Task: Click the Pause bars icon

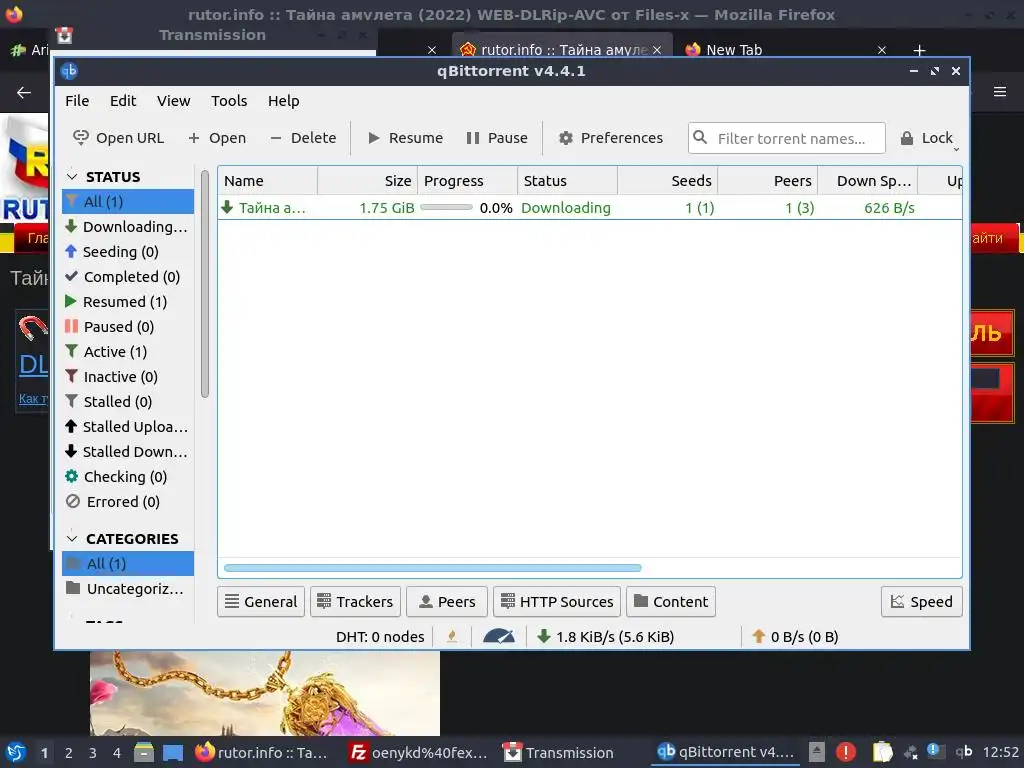Action: click(x=473, y=138)
